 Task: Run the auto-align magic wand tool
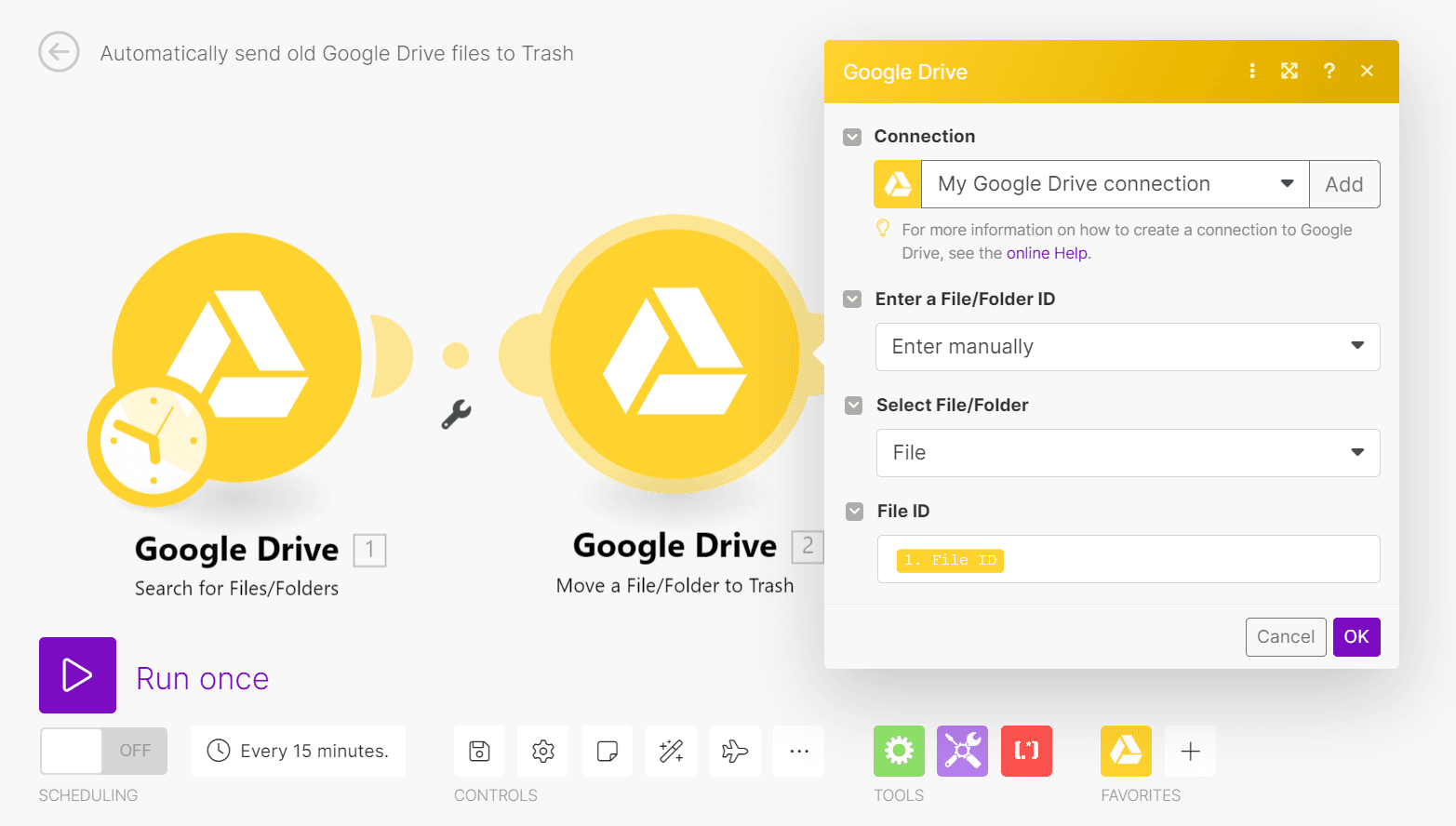[x=671, y=751]
